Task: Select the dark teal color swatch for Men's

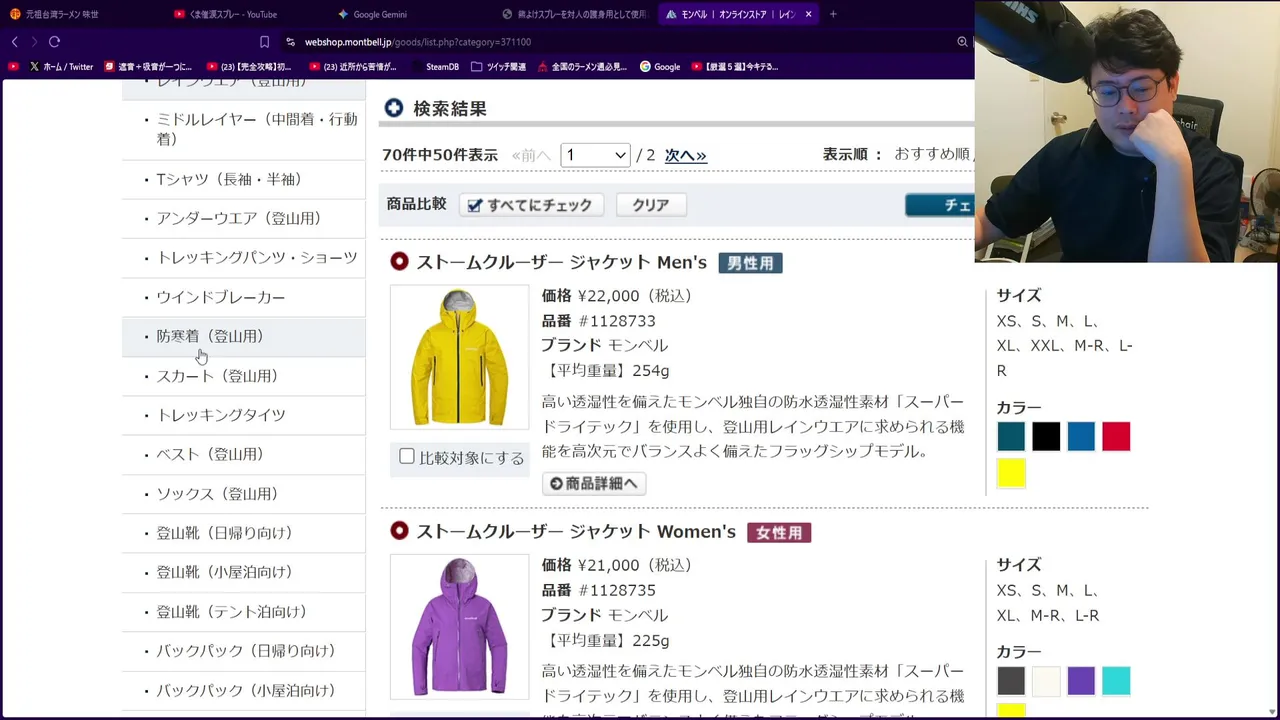Action: click(x=1011, y=436)
